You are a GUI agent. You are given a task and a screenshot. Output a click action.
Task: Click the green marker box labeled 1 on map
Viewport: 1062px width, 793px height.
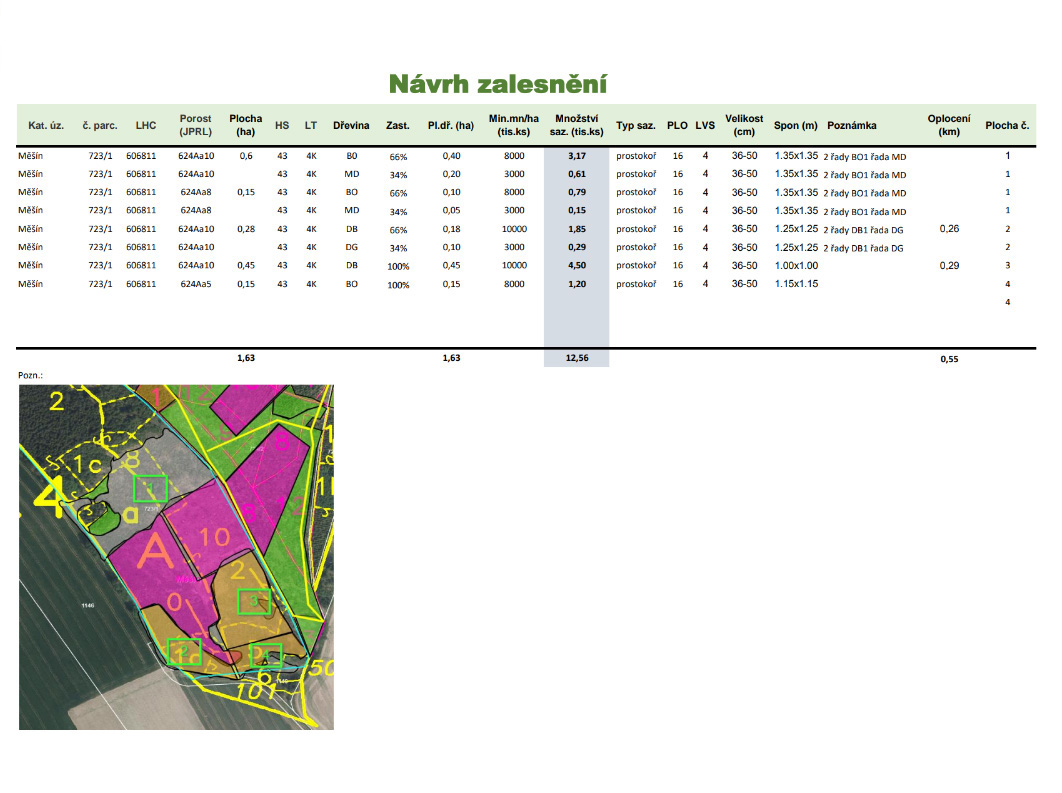[x=150, y=488]
